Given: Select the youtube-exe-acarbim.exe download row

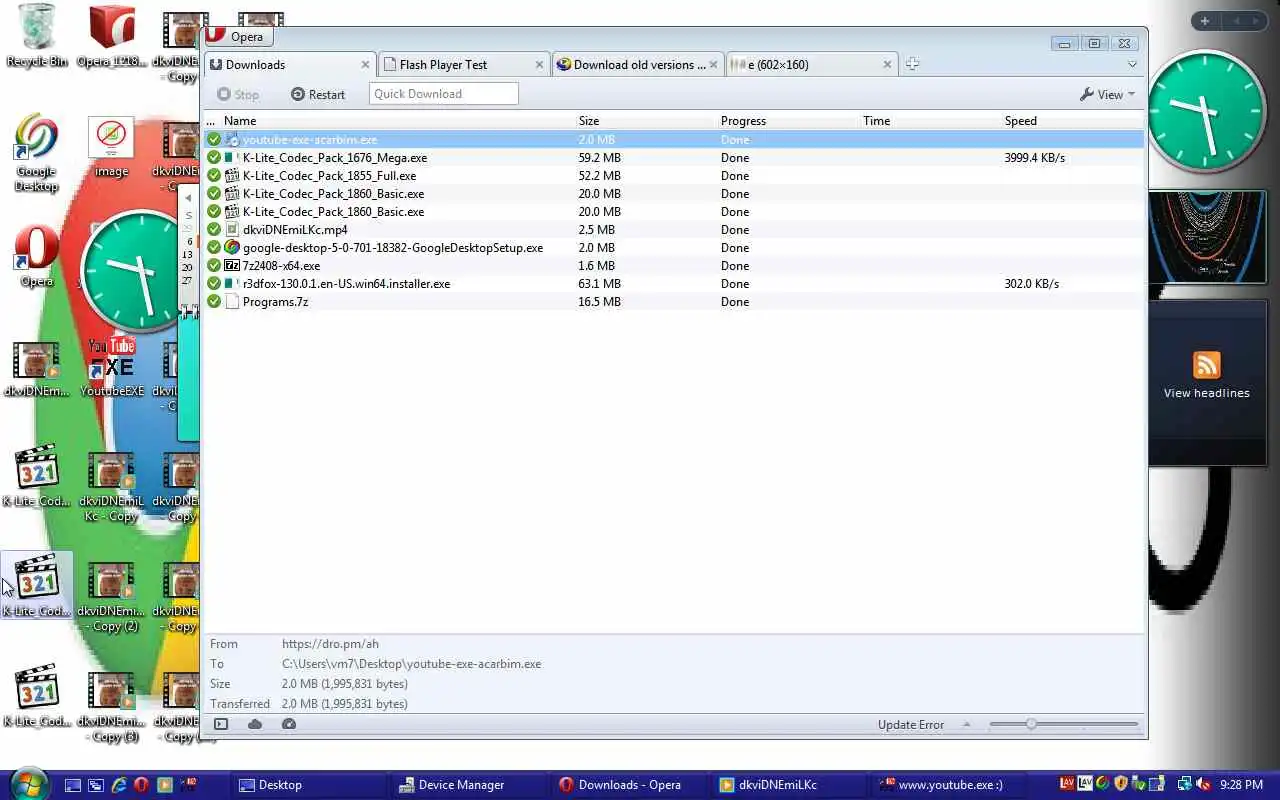Looking at the screenshot, I should coord(674,140).
